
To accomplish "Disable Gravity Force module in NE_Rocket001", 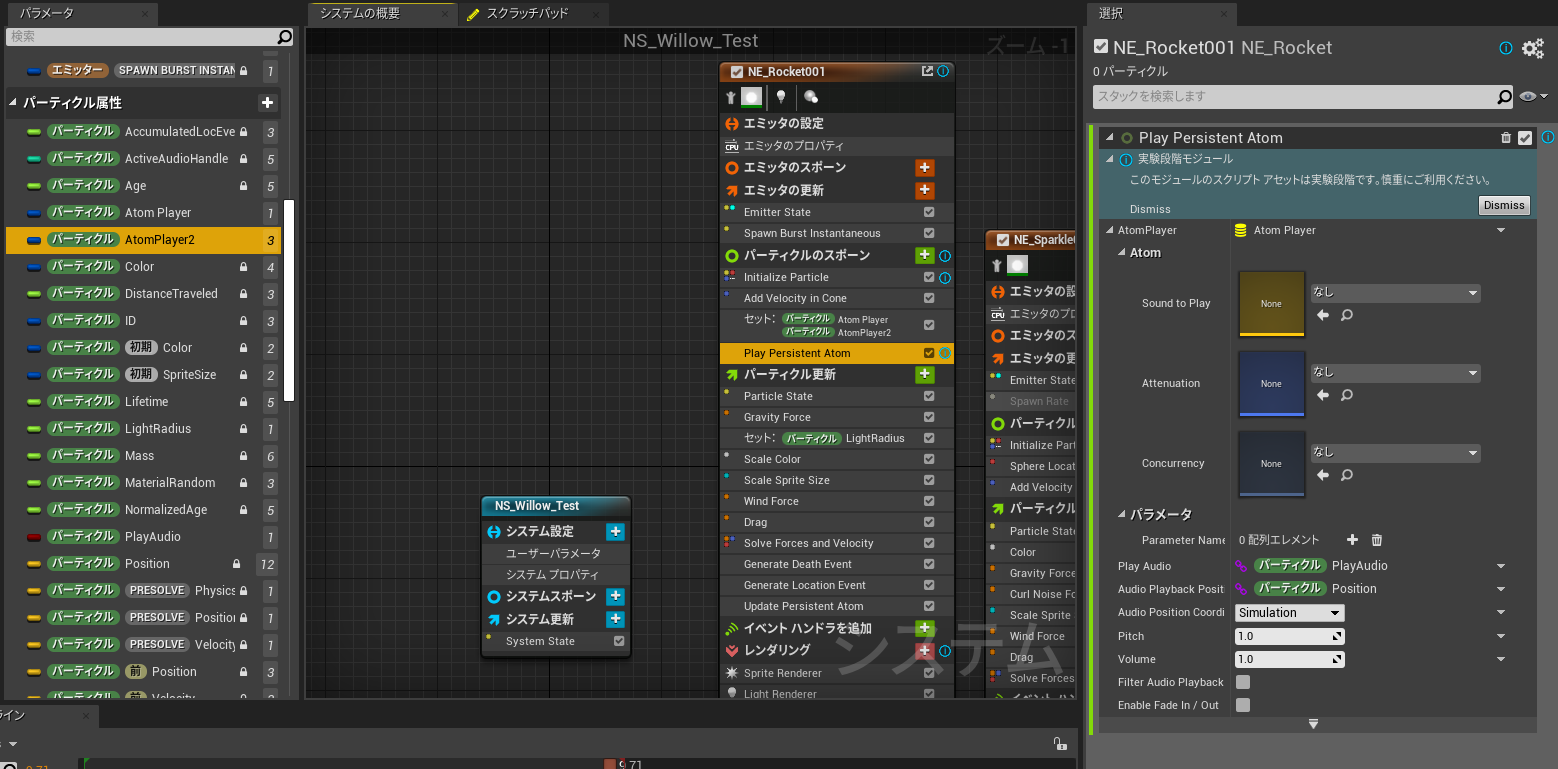I will (929, 417).
